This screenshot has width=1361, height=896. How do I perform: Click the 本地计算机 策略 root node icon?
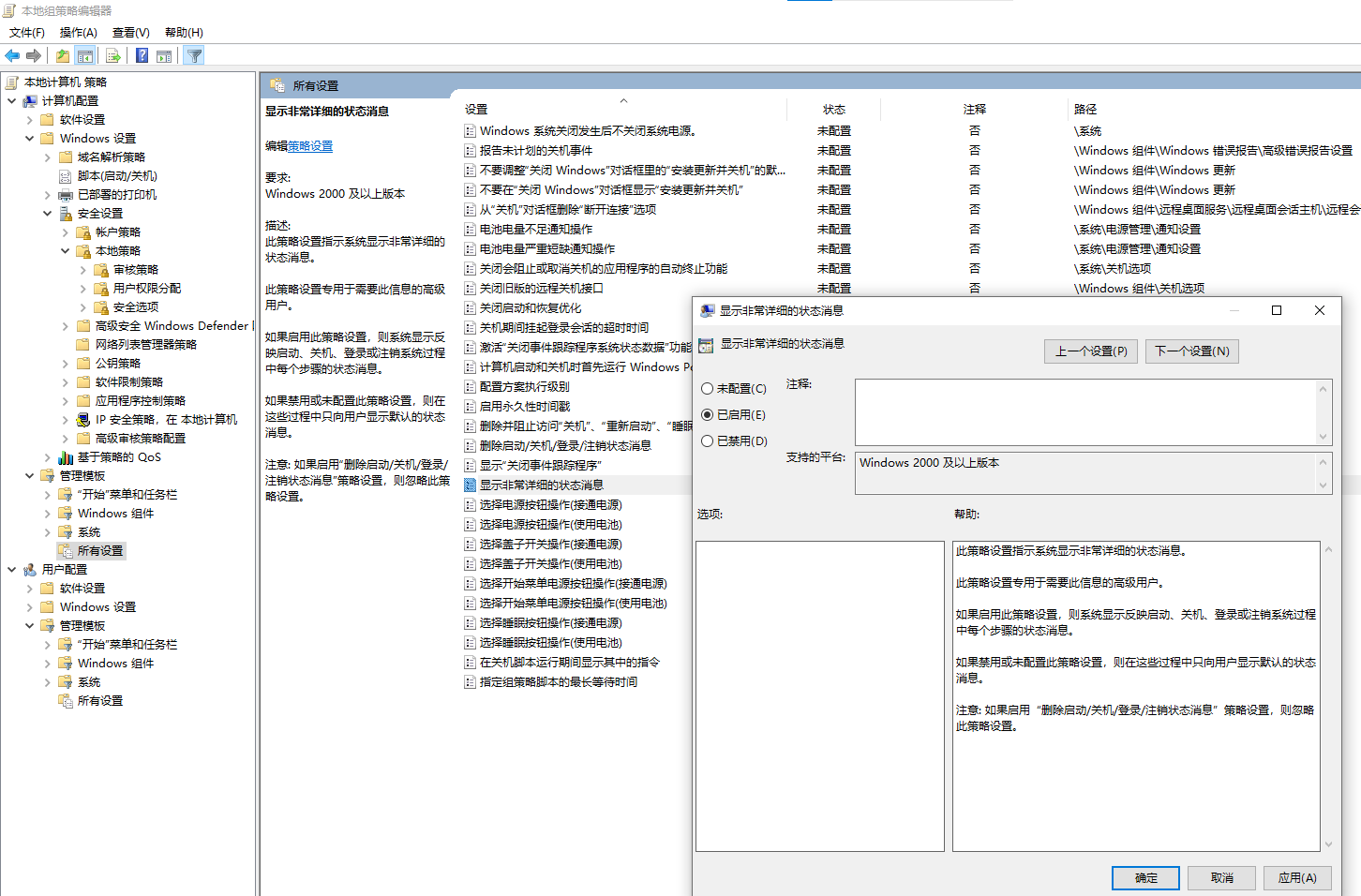point(11,82)
